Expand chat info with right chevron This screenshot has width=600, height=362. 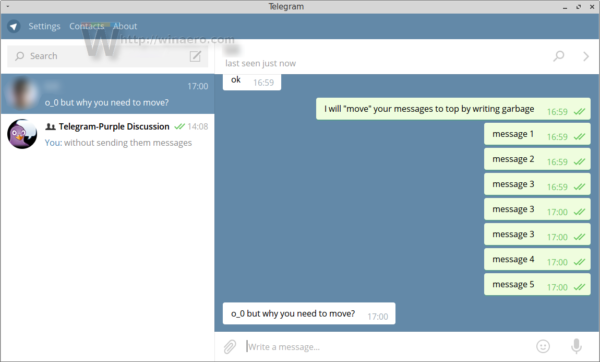point(586,56)
